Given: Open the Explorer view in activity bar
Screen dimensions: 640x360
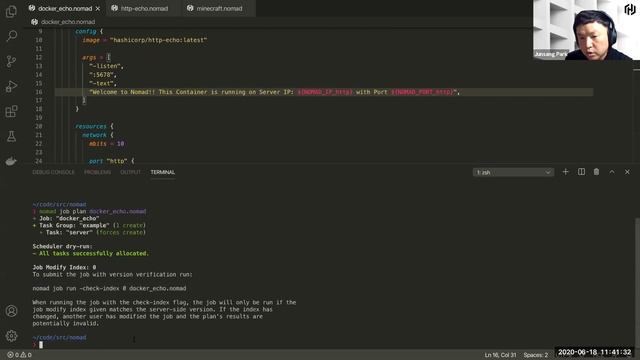Looking at the screenshot, I should (11, 11).
